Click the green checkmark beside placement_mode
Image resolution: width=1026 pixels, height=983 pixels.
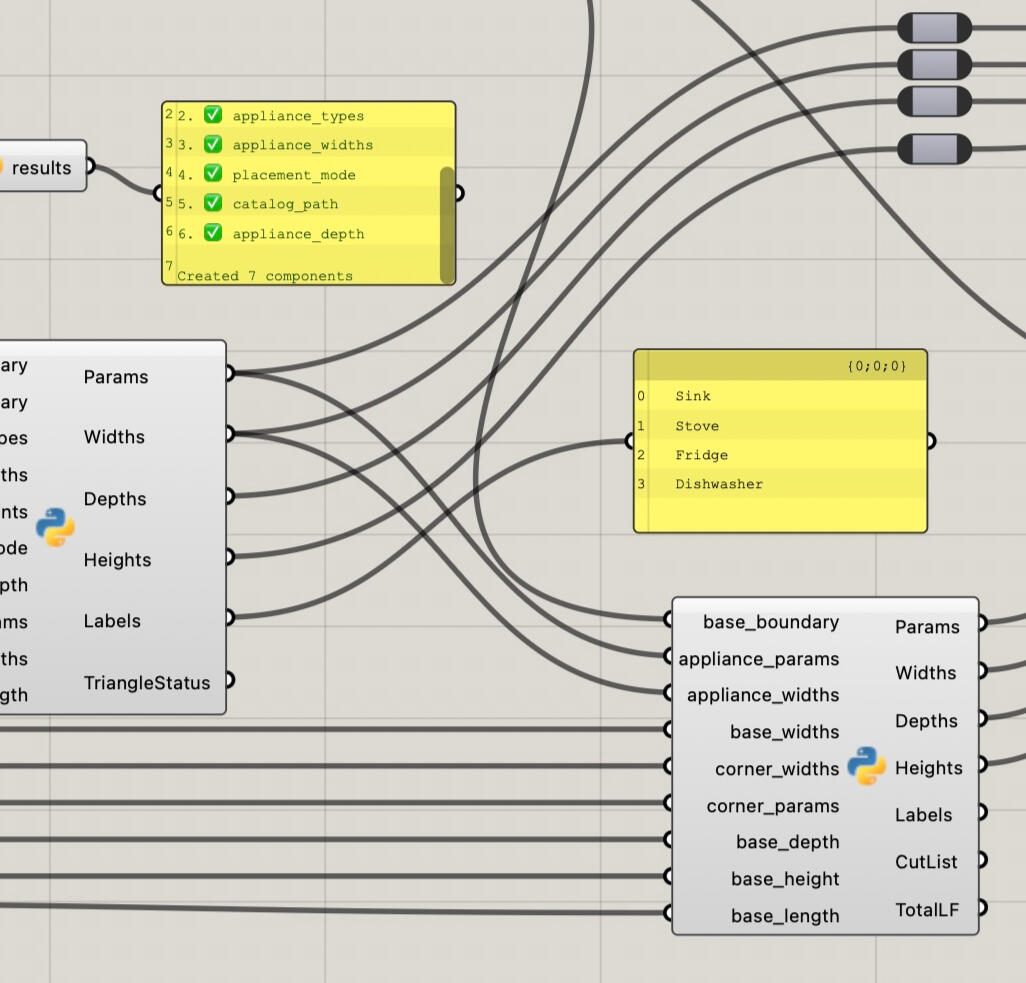212,174
